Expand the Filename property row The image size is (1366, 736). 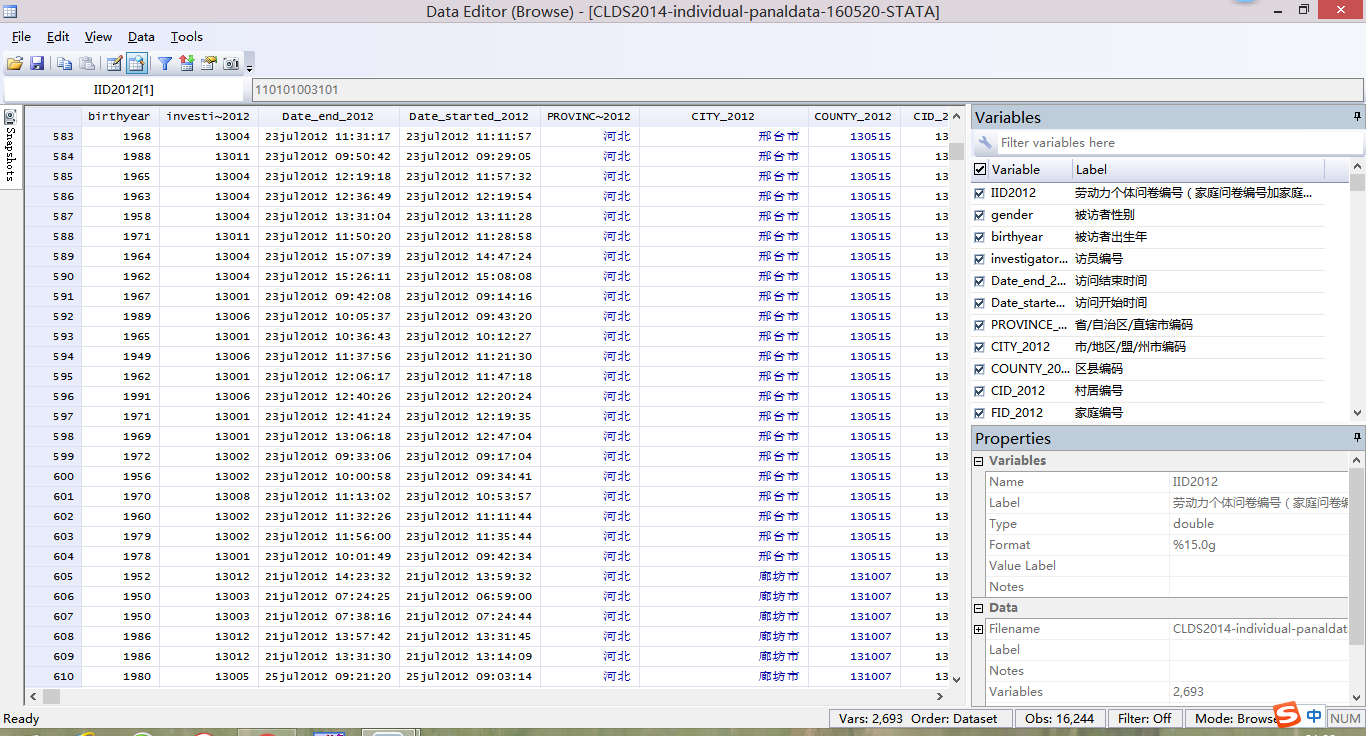(979, 629)
